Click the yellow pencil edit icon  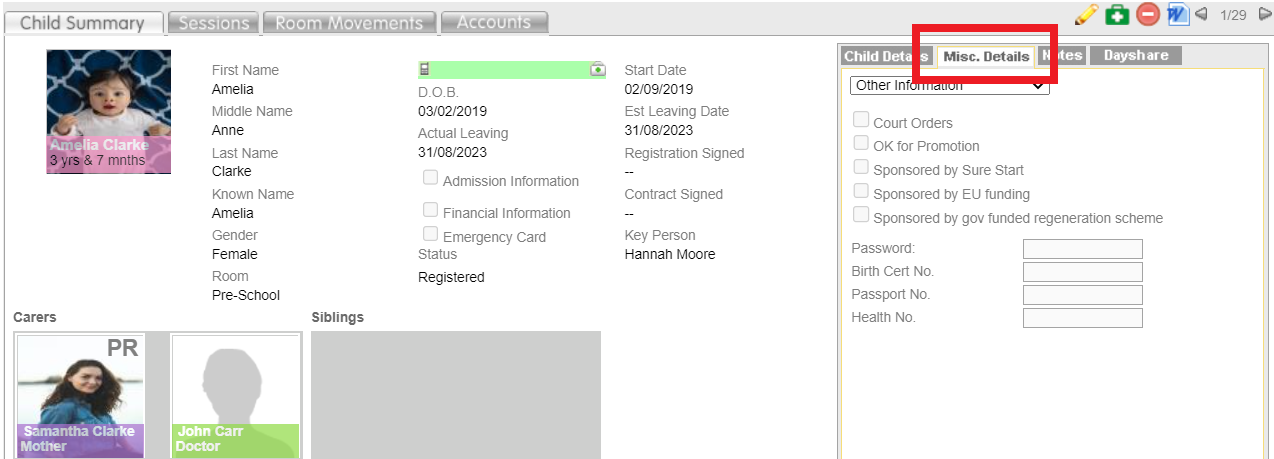(1086, 14)
